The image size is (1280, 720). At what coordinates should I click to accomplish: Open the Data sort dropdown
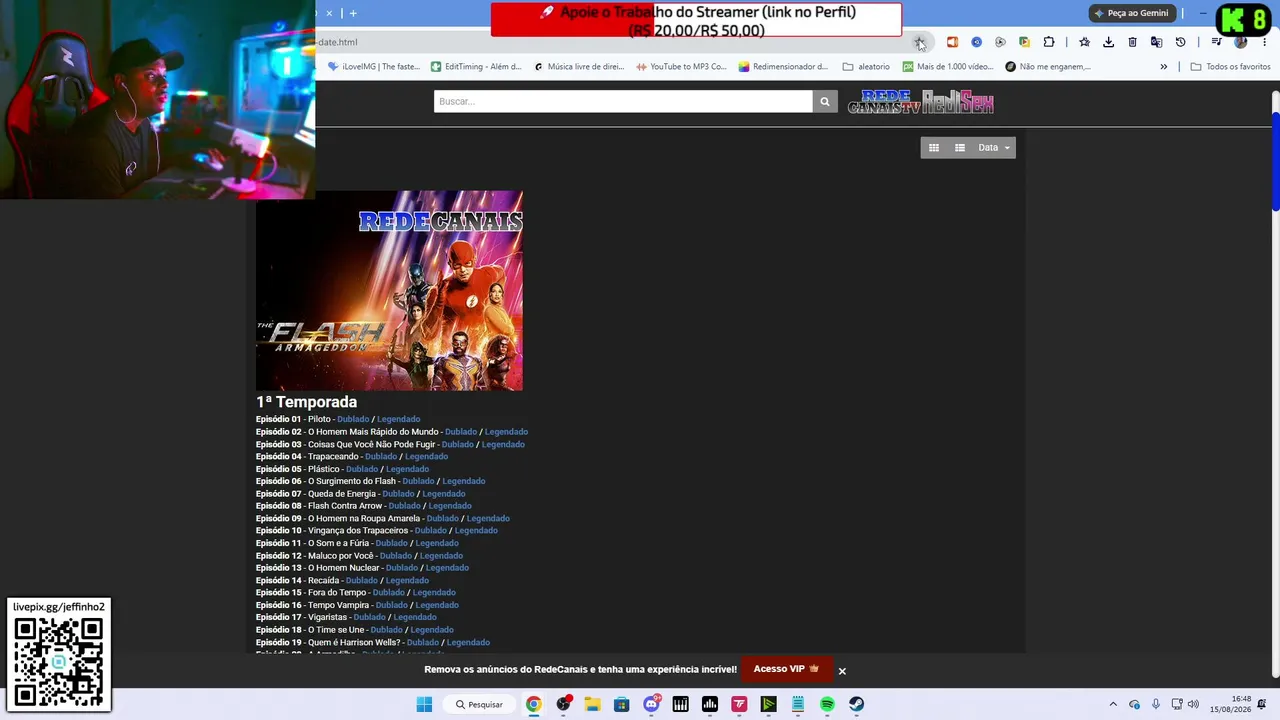pyautogui.click(x=994, y=148)
